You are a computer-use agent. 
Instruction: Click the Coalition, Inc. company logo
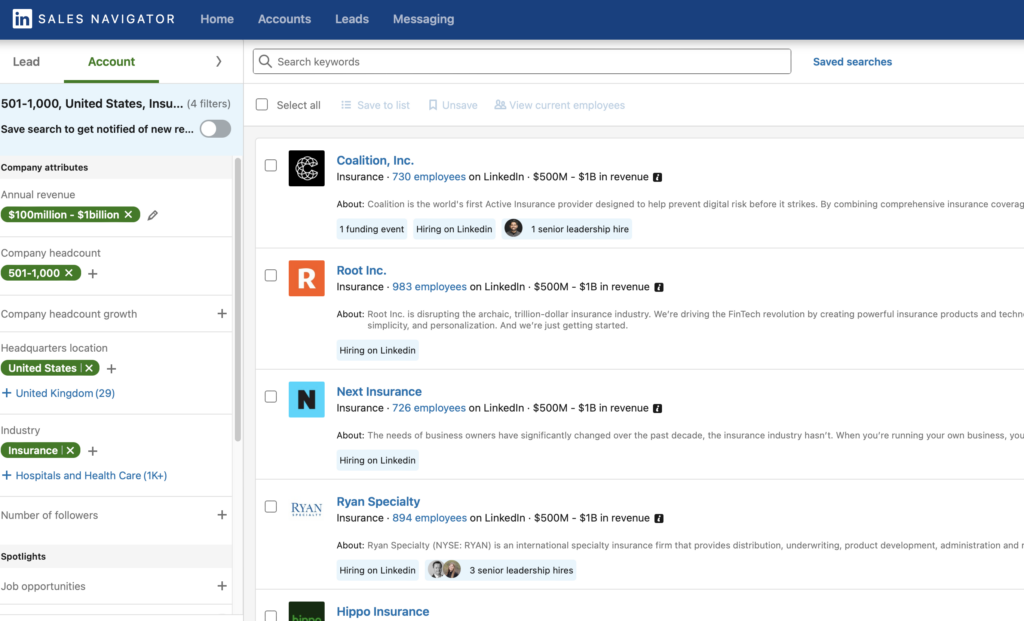tap(306, 168)
